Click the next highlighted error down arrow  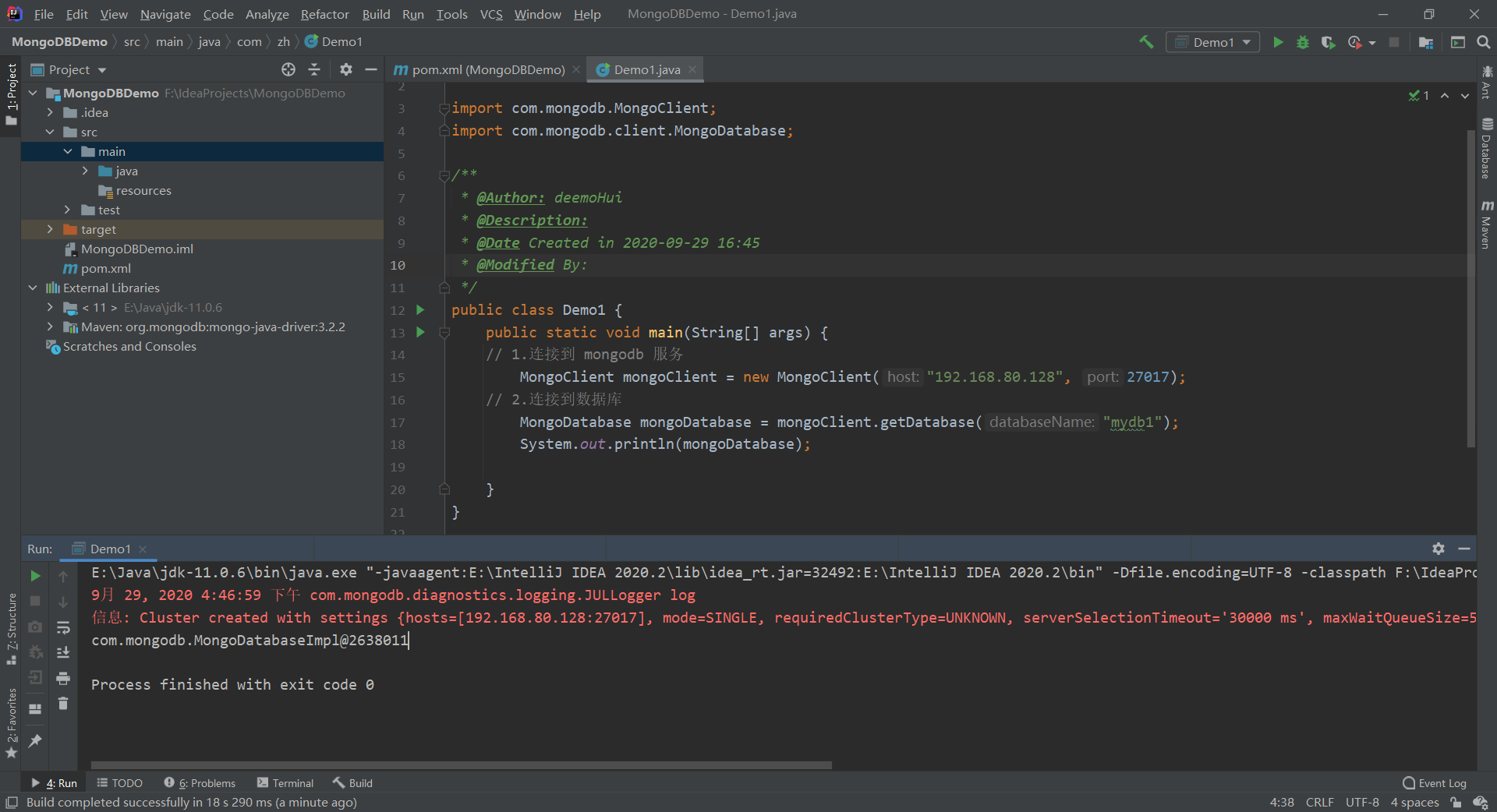pos(1465,96)
